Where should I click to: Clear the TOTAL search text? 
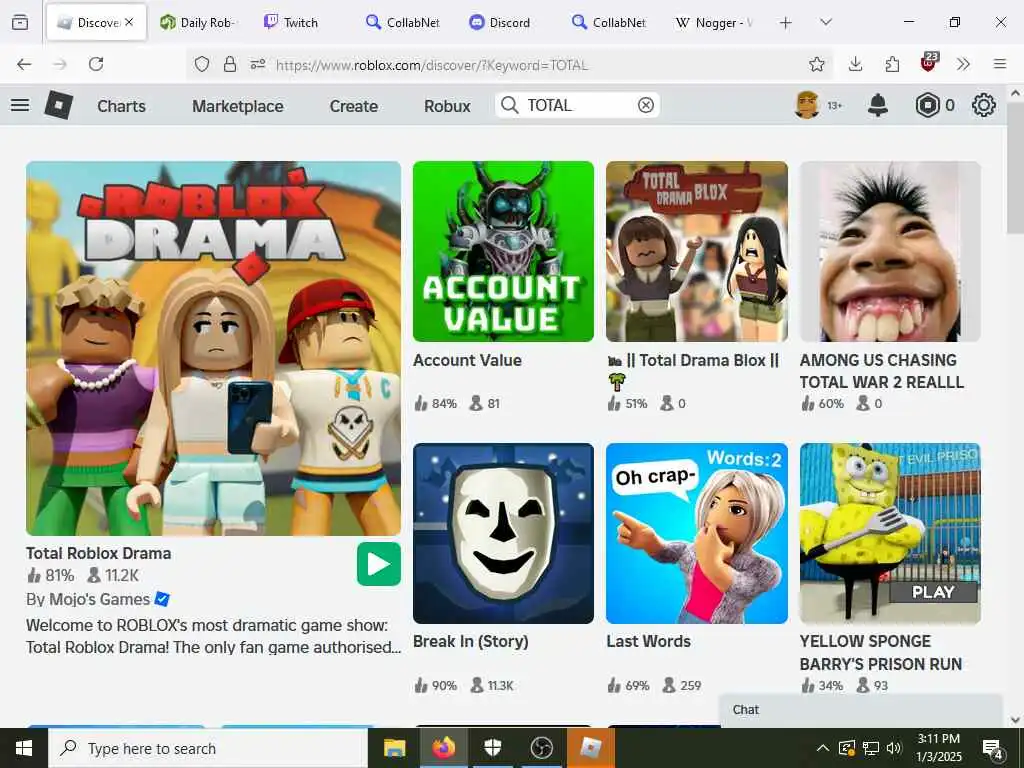[x=646, y=105]
